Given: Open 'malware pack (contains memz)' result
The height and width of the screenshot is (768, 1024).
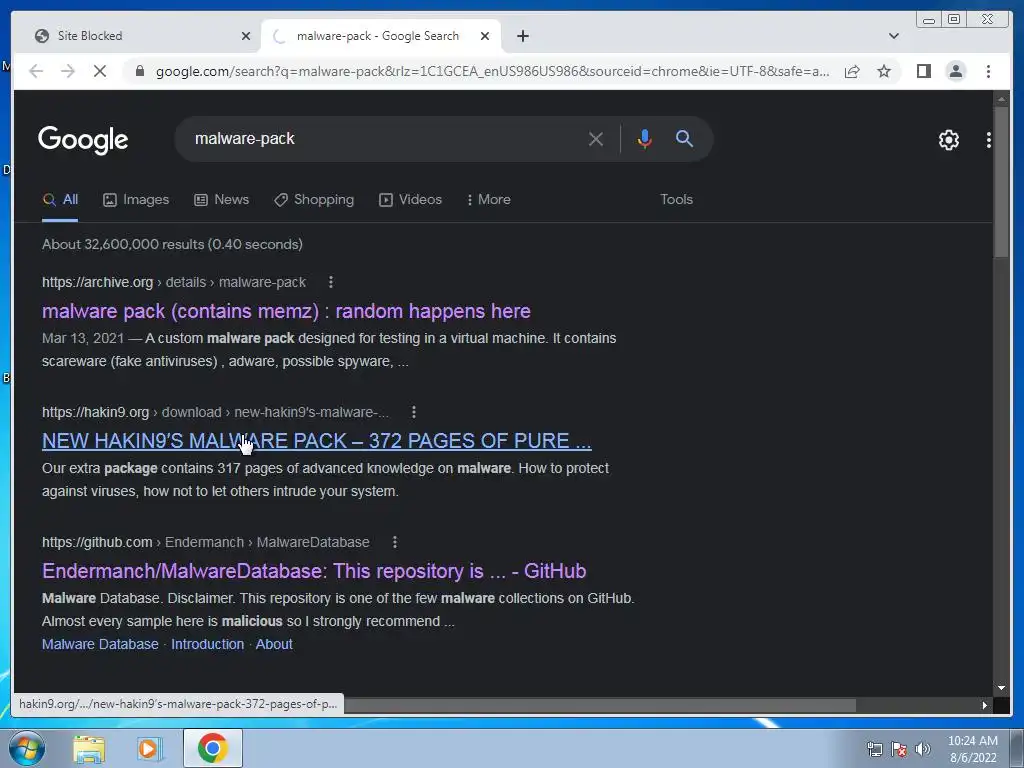Looking at the screenshot, I should click(x=286, y=311).
